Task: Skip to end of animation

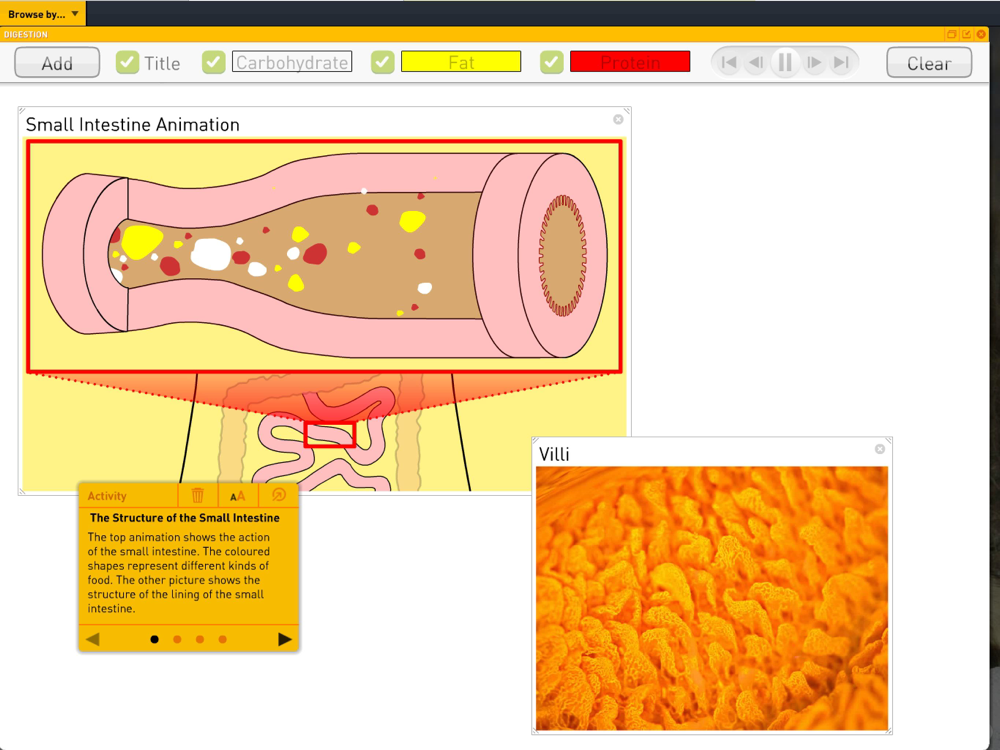Action: [842, 62]
